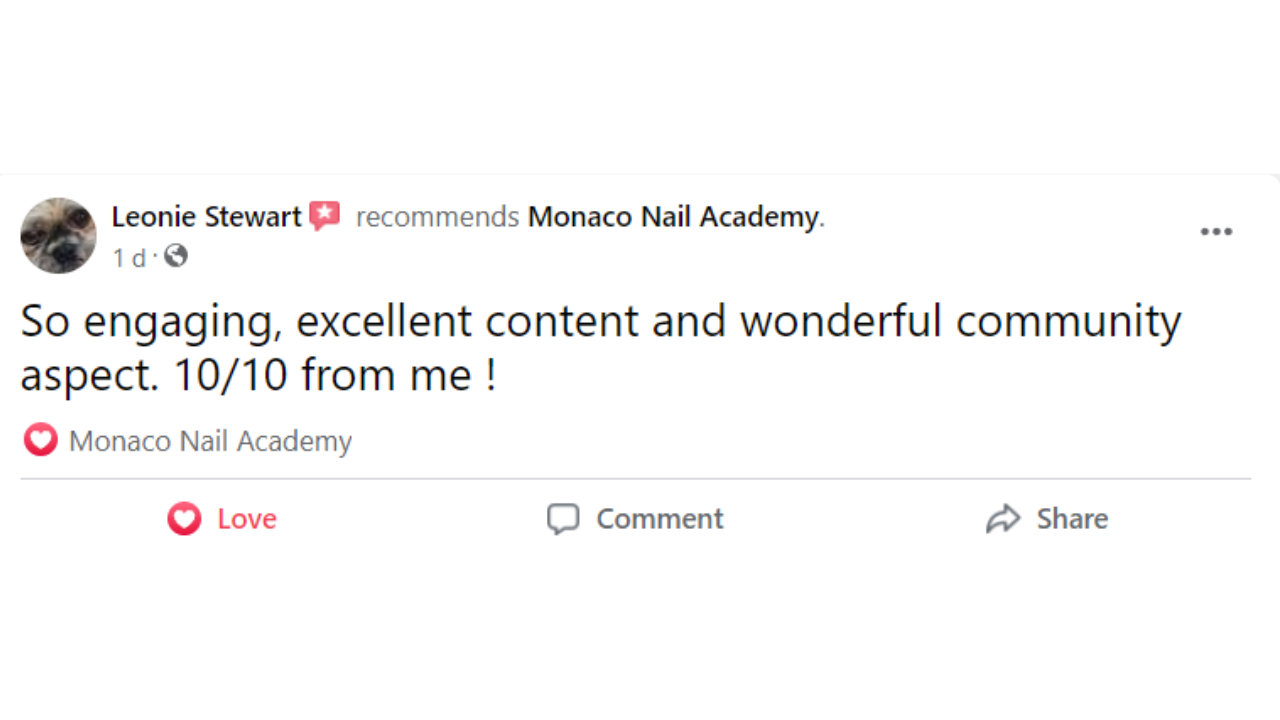This screenshot has height=720, width=1280.
Task: Click the word "community" in the review
Action: click(x=1068, y=322)
